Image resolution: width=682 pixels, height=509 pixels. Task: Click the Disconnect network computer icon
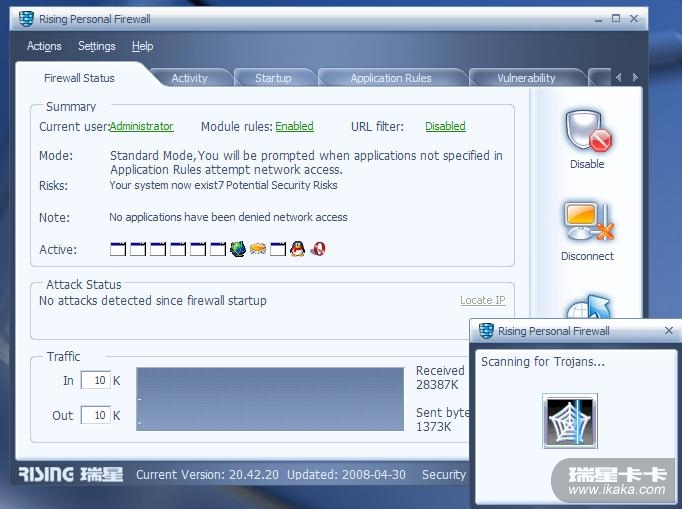tap(588, 221)
